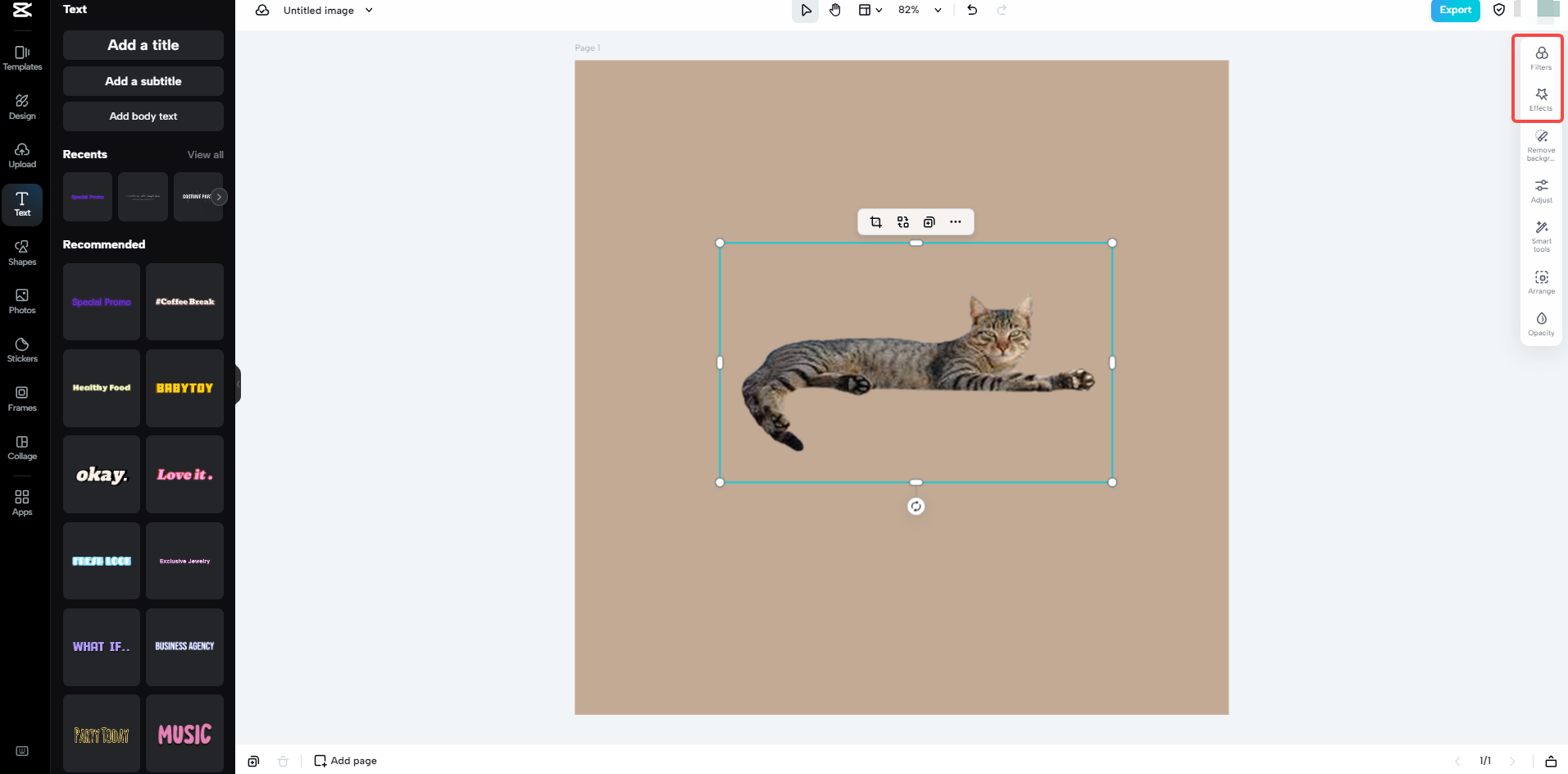Viewport: 1568px width, 774px height.
Task: Open the Opacity control in right panel
Action: [x=1541, y=323]
